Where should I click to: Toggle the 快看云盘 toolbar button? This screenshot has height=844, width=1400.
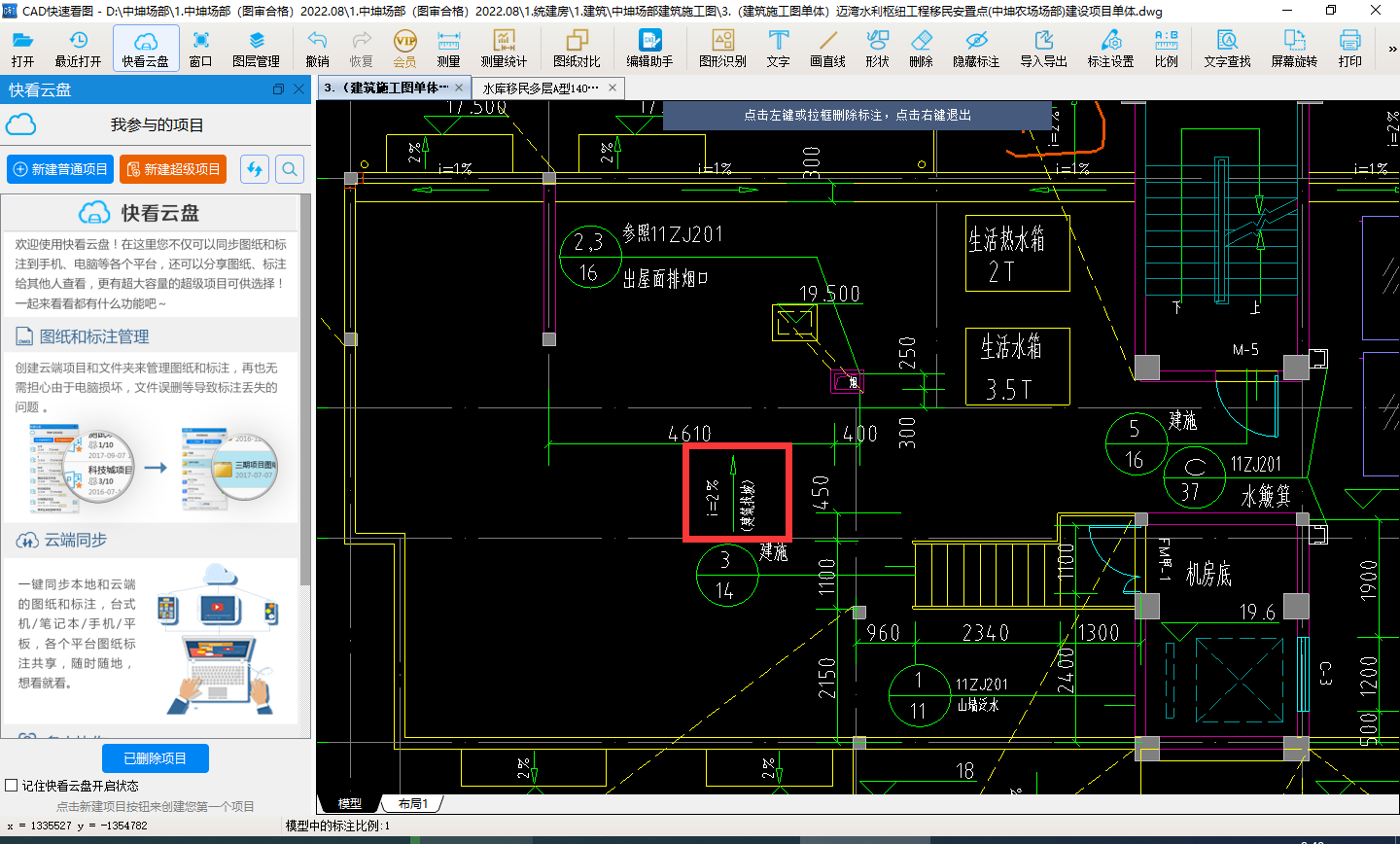click(146, 49)
